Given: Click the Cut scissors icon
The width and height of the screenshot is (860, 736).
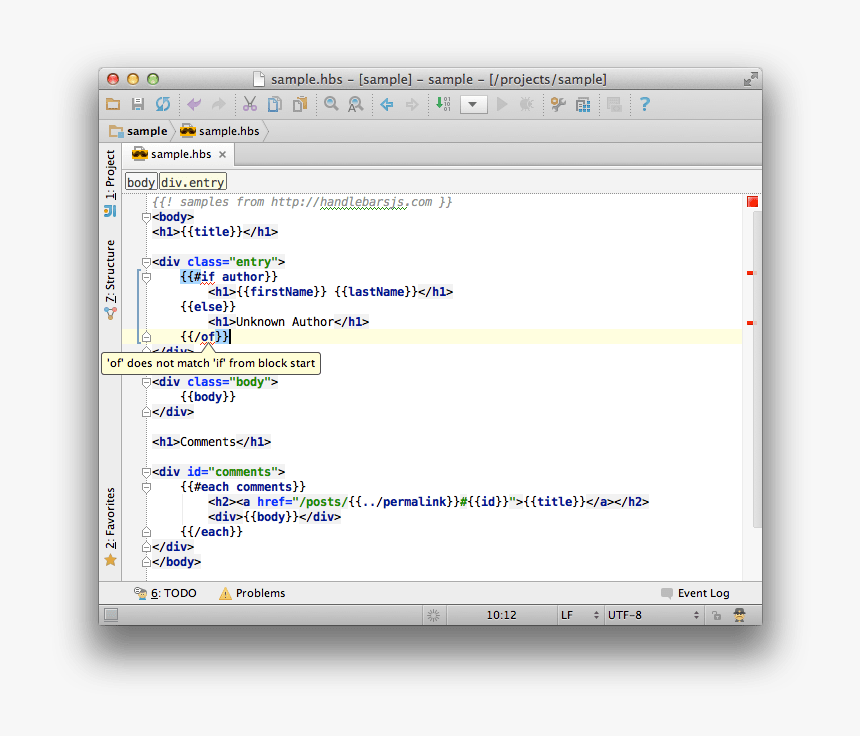Looking at the screenshot, I should 250,104.
